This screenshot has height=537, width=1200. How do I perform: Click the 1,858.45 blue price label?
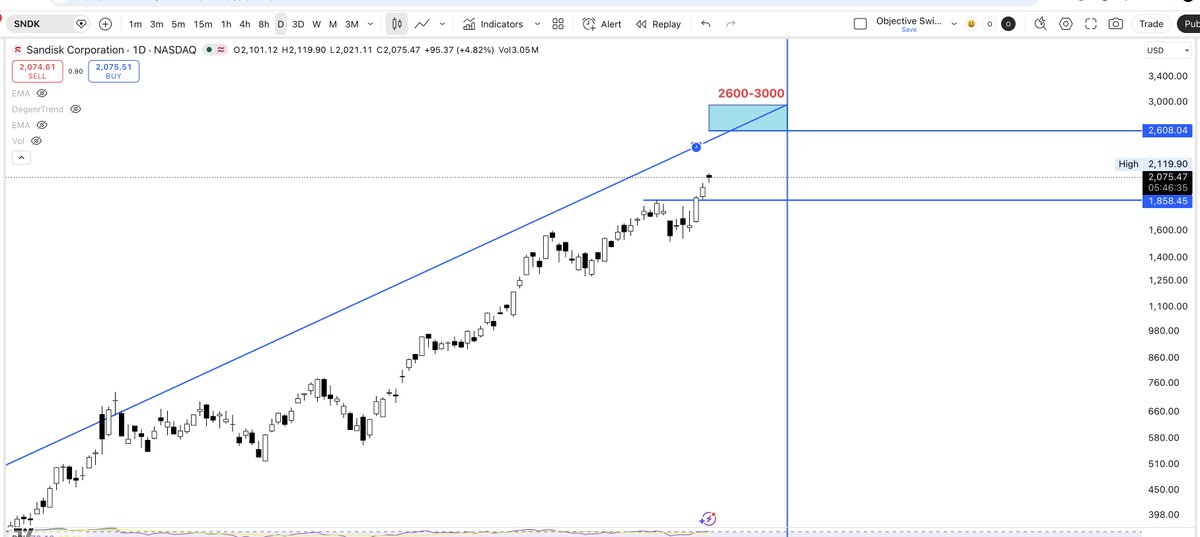(1168, 201)
